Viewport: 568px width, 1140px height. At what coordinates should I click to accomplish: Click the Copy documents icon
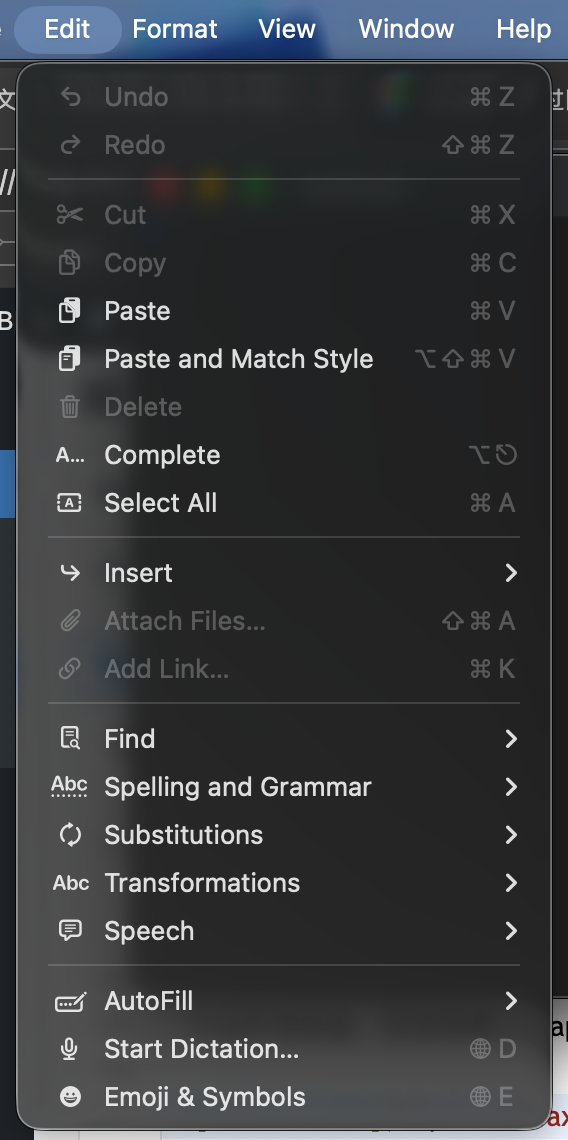click(70, 262)
